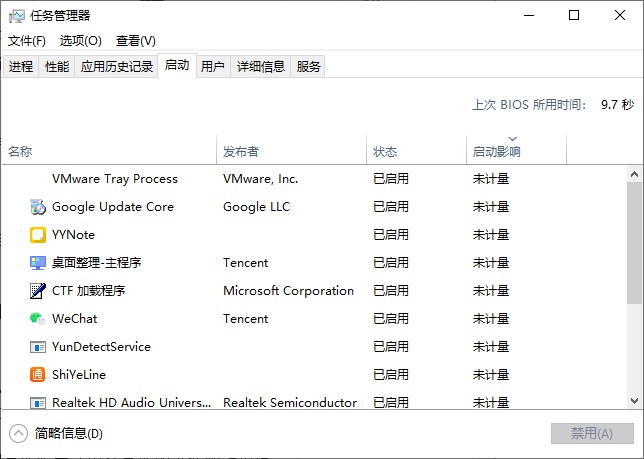Click the YunDetectService window icon

click(x=38, y=347)
